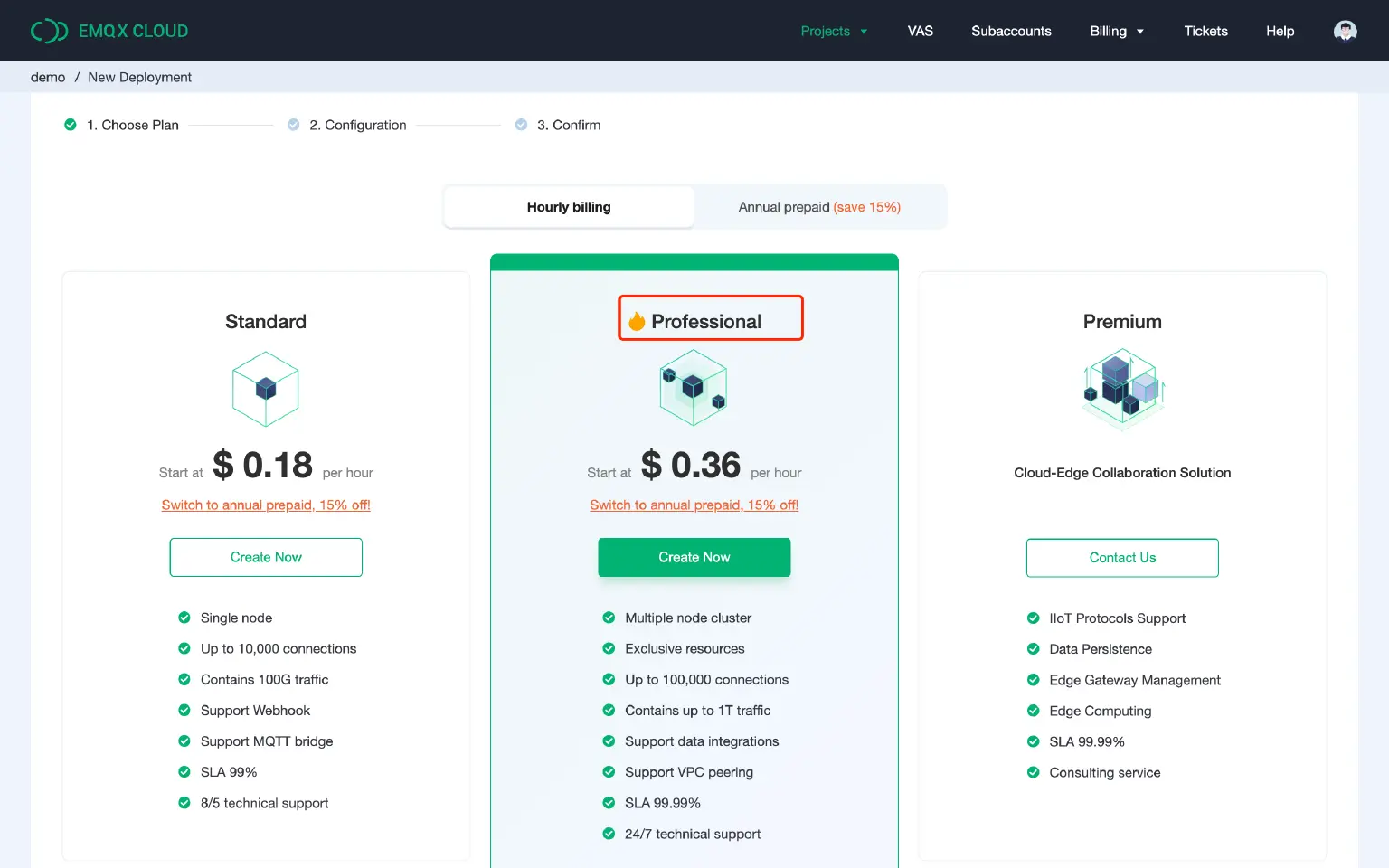This screenshot has width=1389, height=868.
Task: Expand the Billing dropdown menu
Action: tap(1117, 31)
